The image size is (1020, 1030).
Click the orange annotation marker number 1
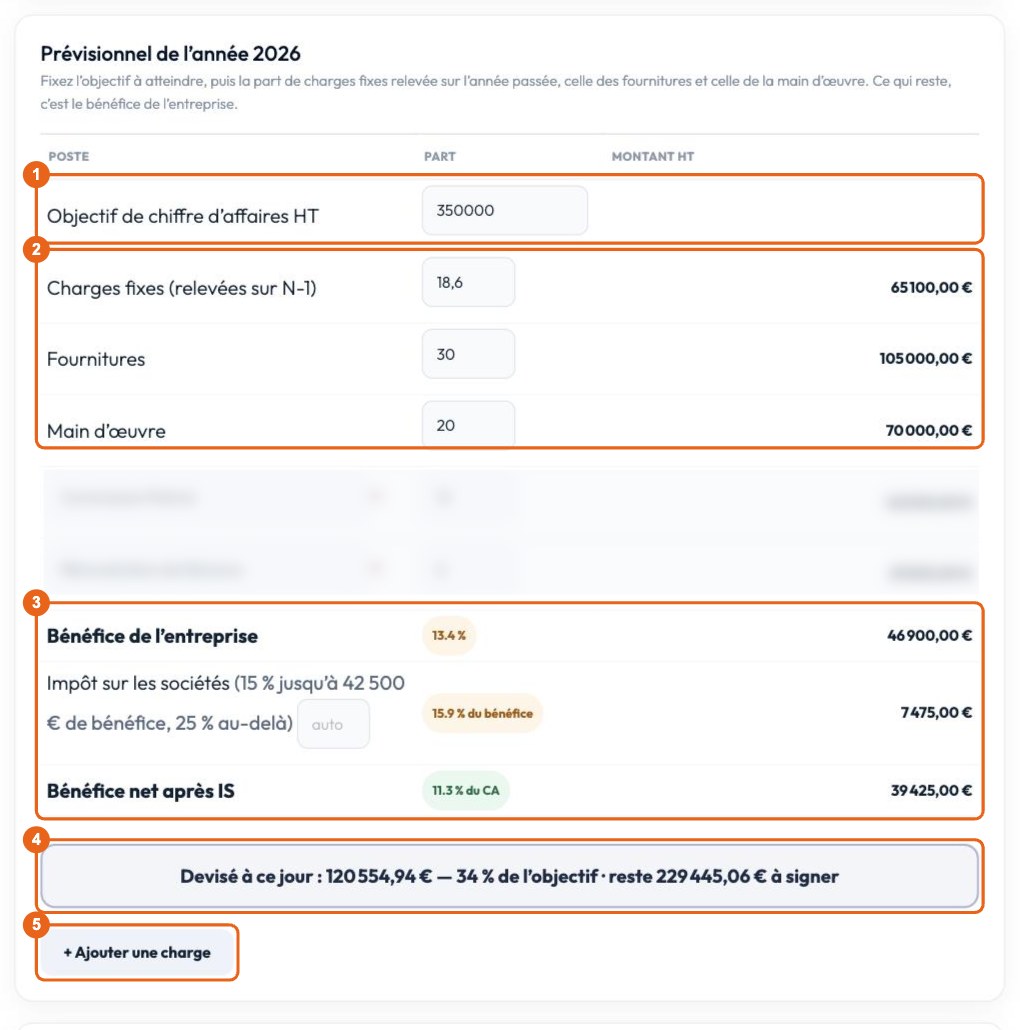click(36, 174)
